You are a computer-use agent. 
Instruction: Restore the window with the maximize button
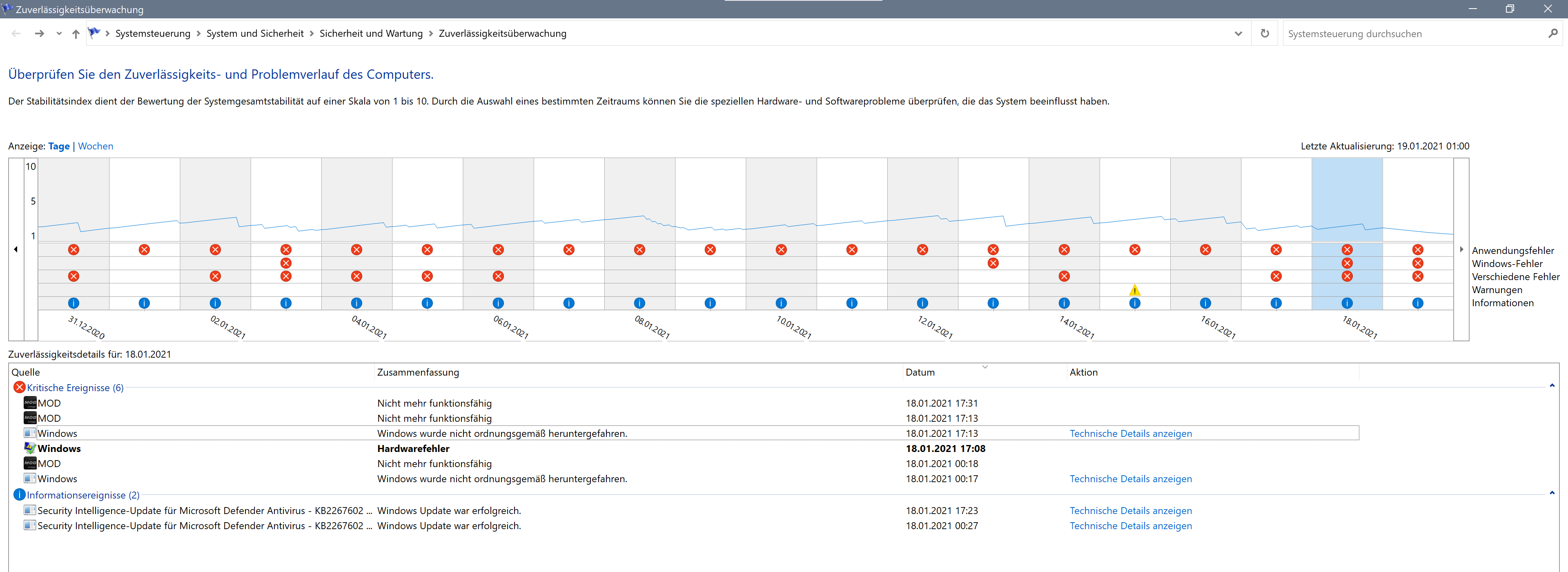[1510, 9]
